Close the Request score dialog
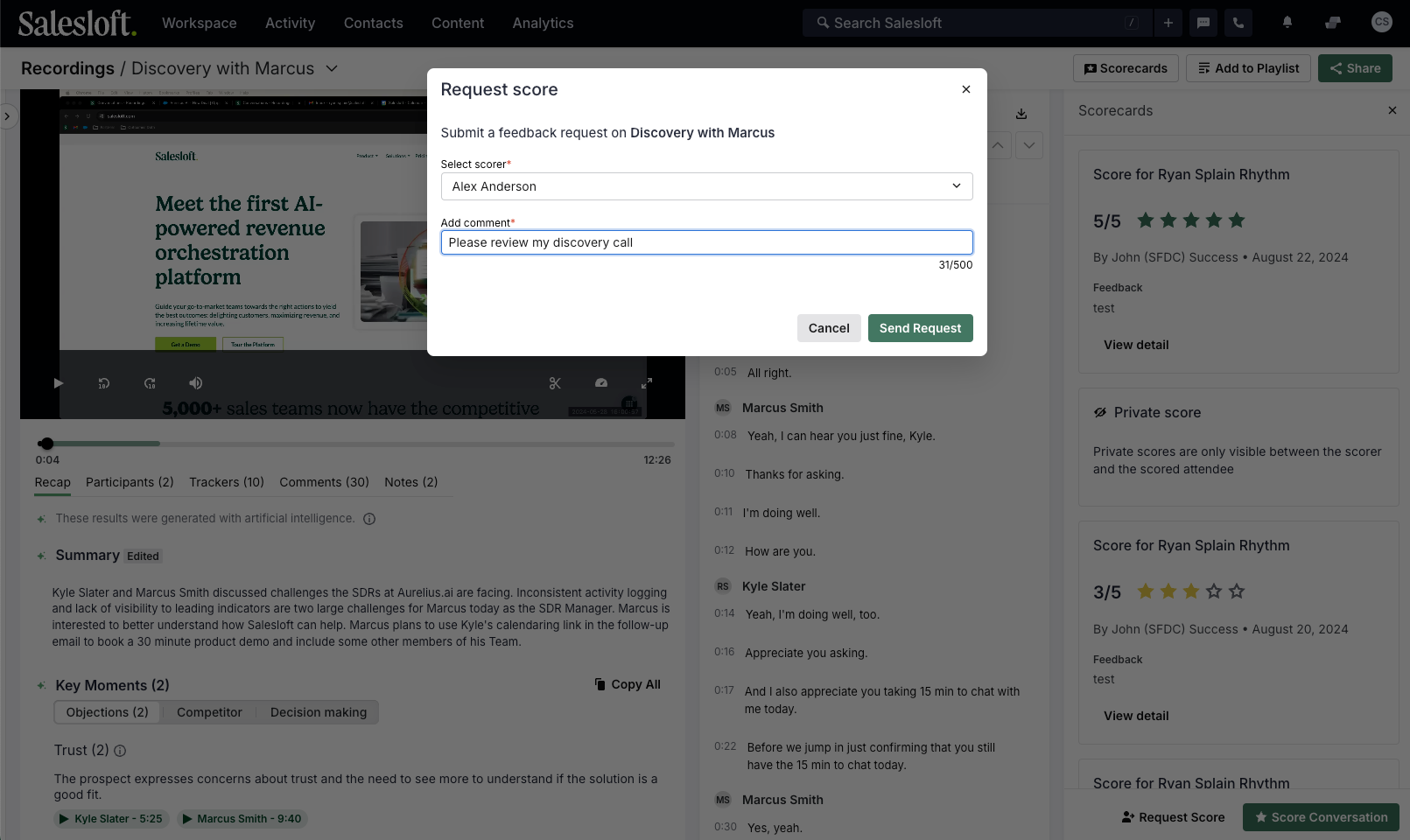1410x840 pixels. tap(966, 89)
